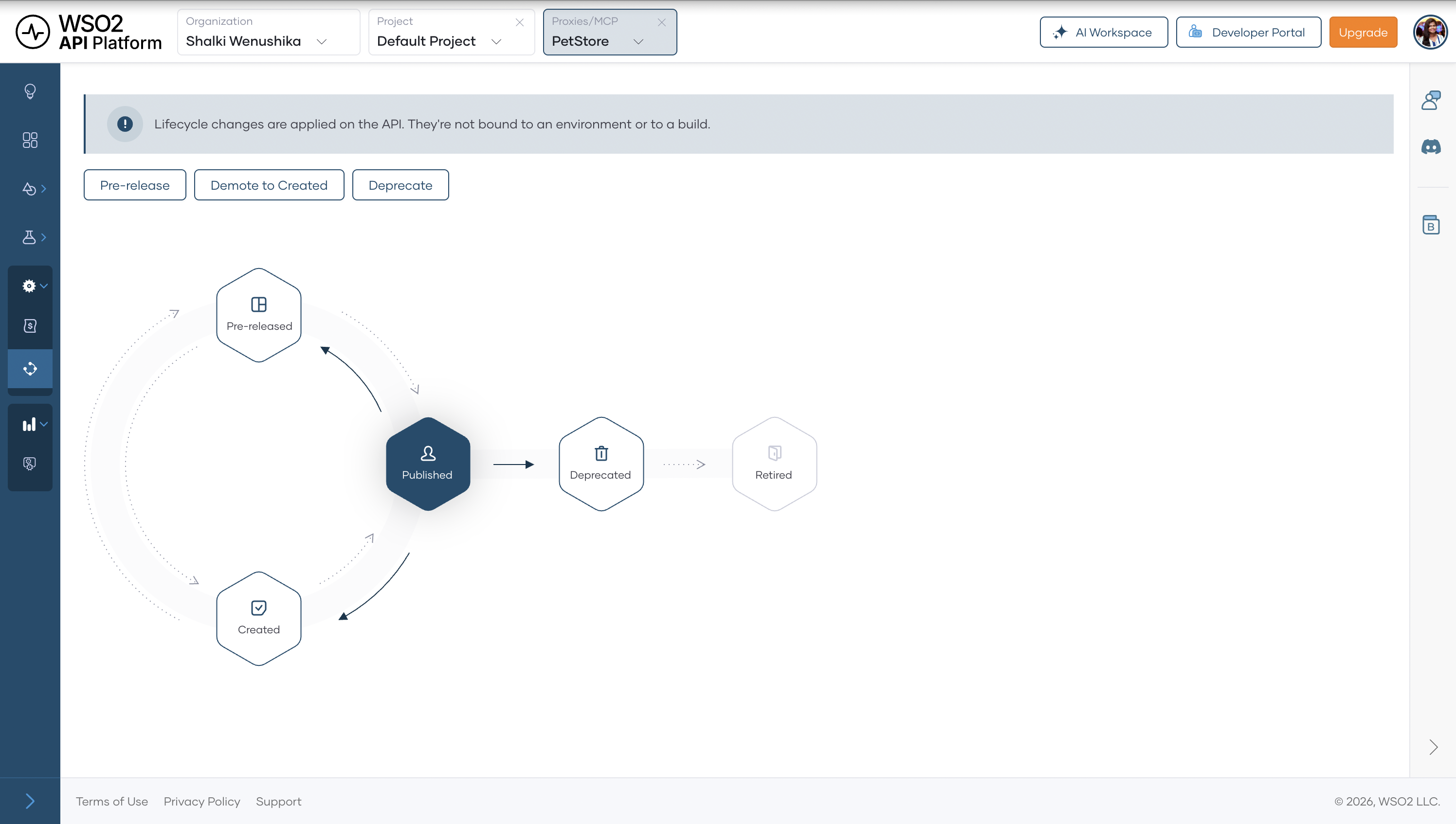Expand the right side panel arrow

1433,747
